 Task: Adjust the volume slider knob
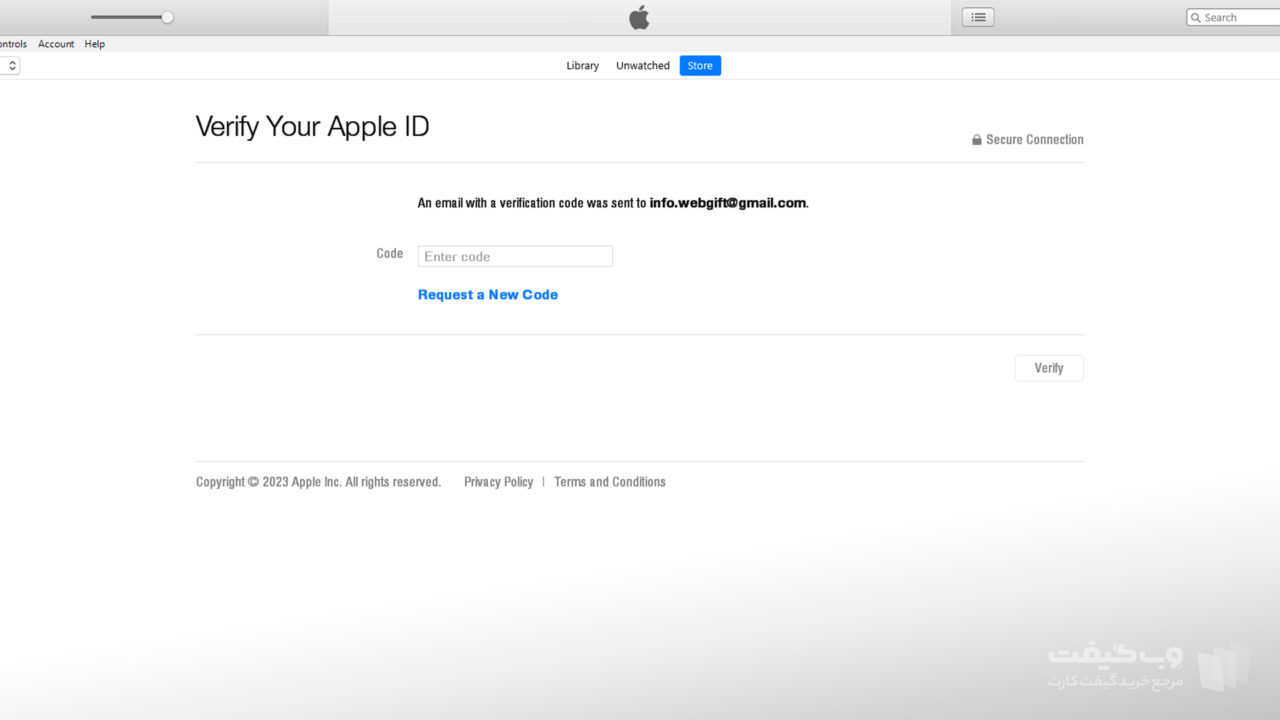[x=167, y=17]
